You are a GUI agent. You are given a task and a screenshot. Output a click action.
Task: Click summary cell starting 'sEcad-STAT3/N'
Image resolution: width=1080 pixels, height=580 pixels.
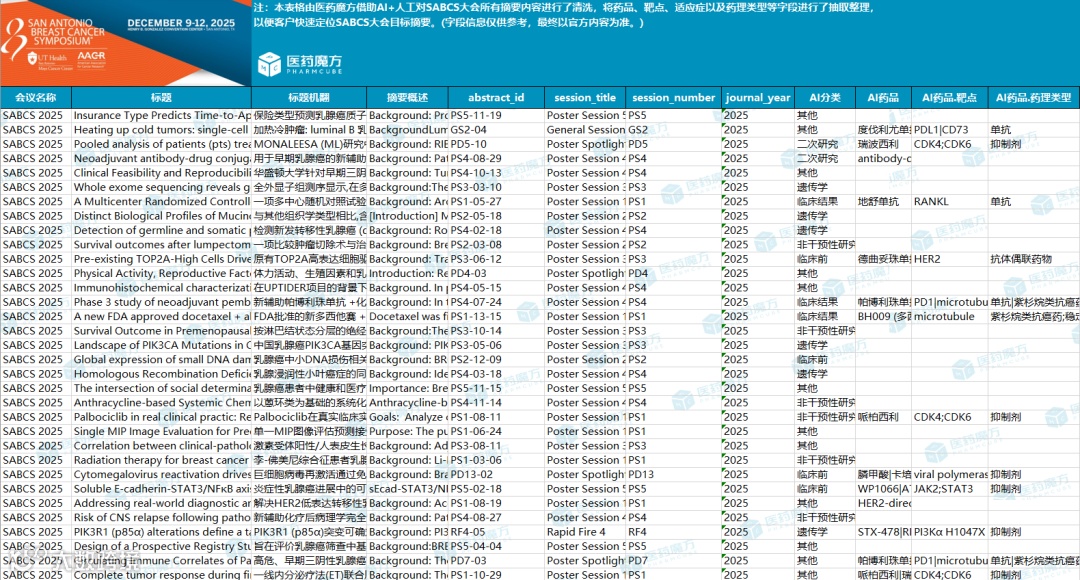coord(408,489)
